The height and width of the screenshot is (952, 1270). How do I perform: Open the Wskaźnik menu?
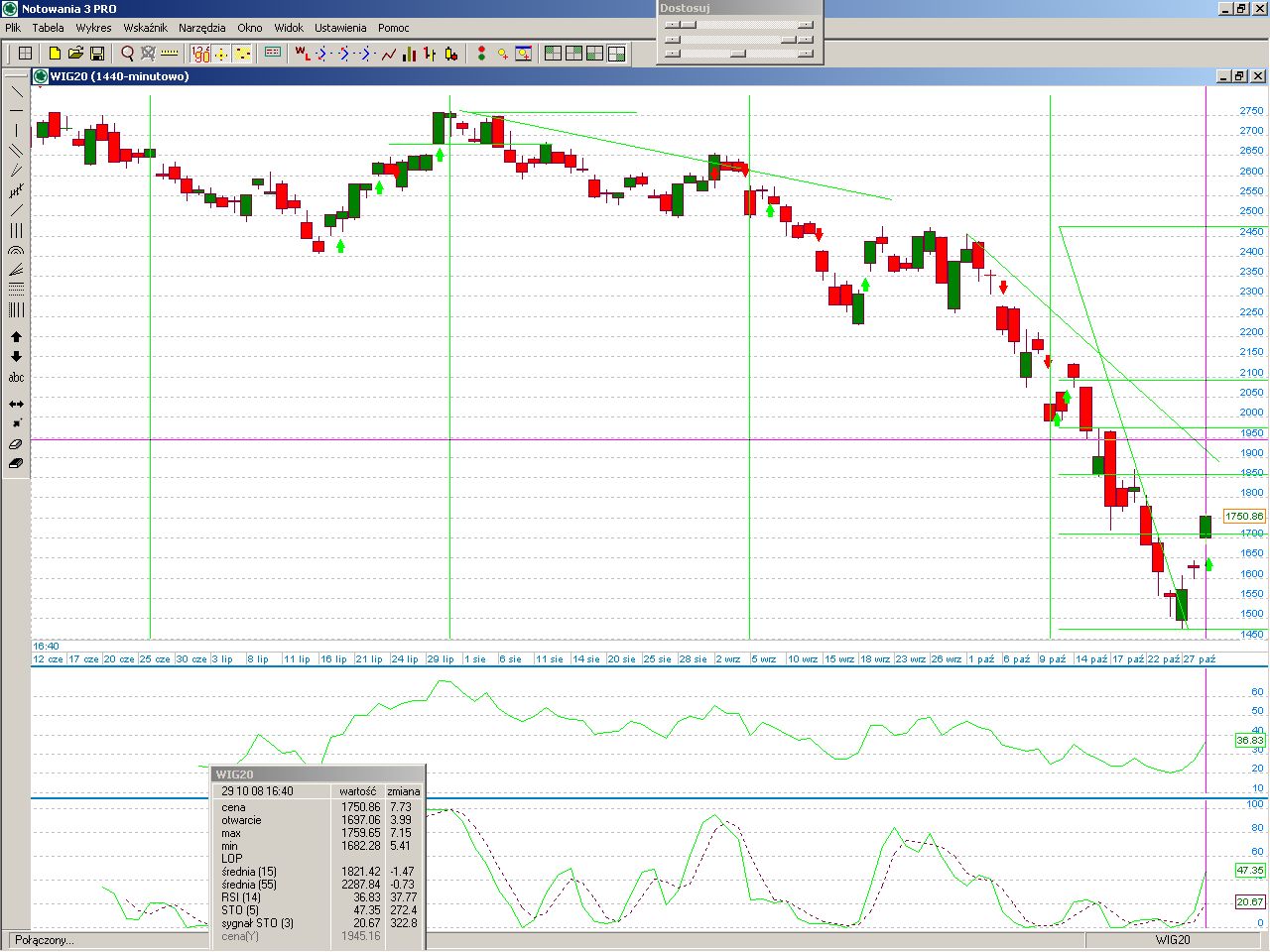pos(145,28)
